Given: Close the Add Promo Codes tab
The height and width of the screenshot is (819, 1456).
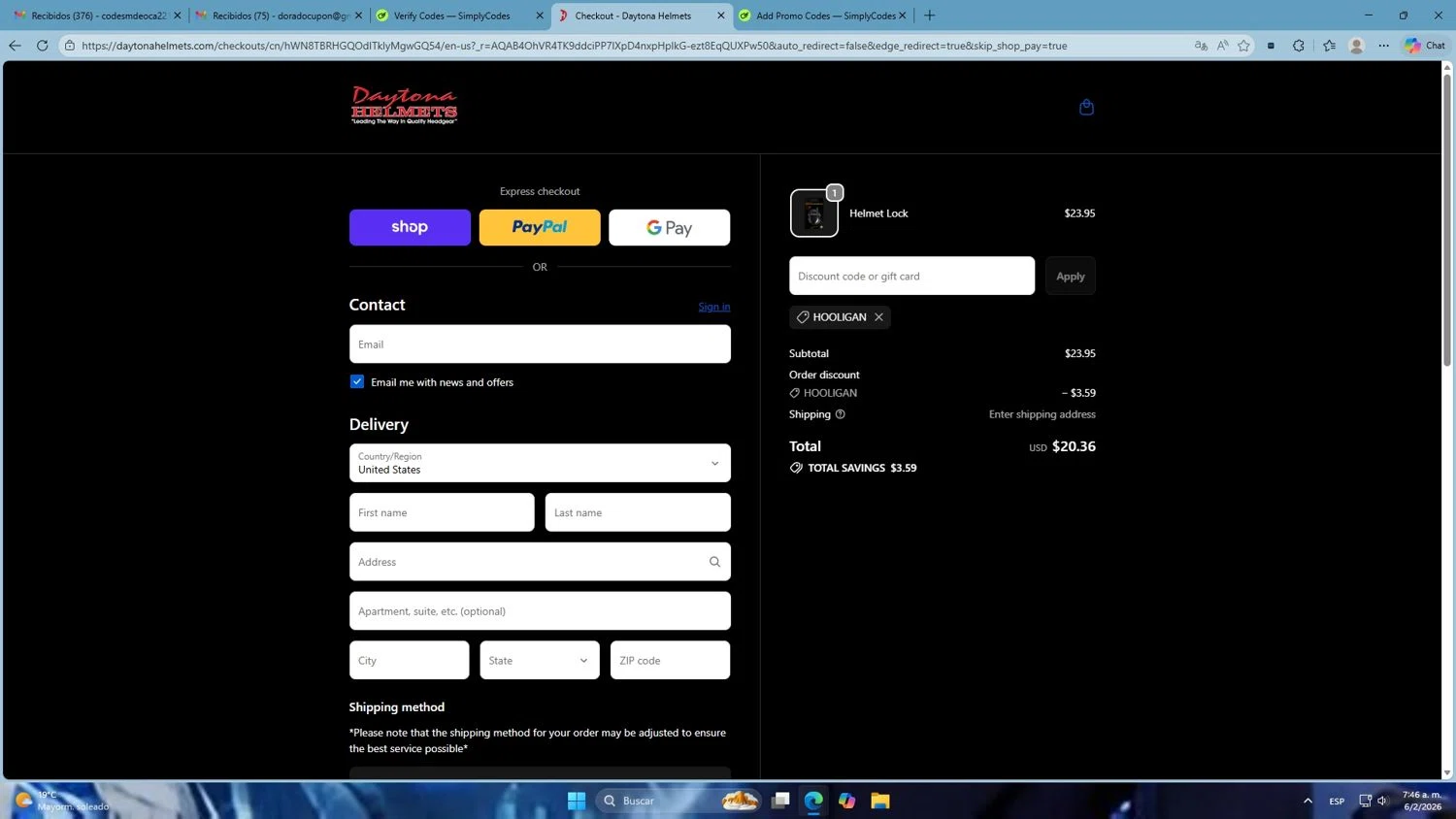Looking at the screenshot, I should (902, 16).
